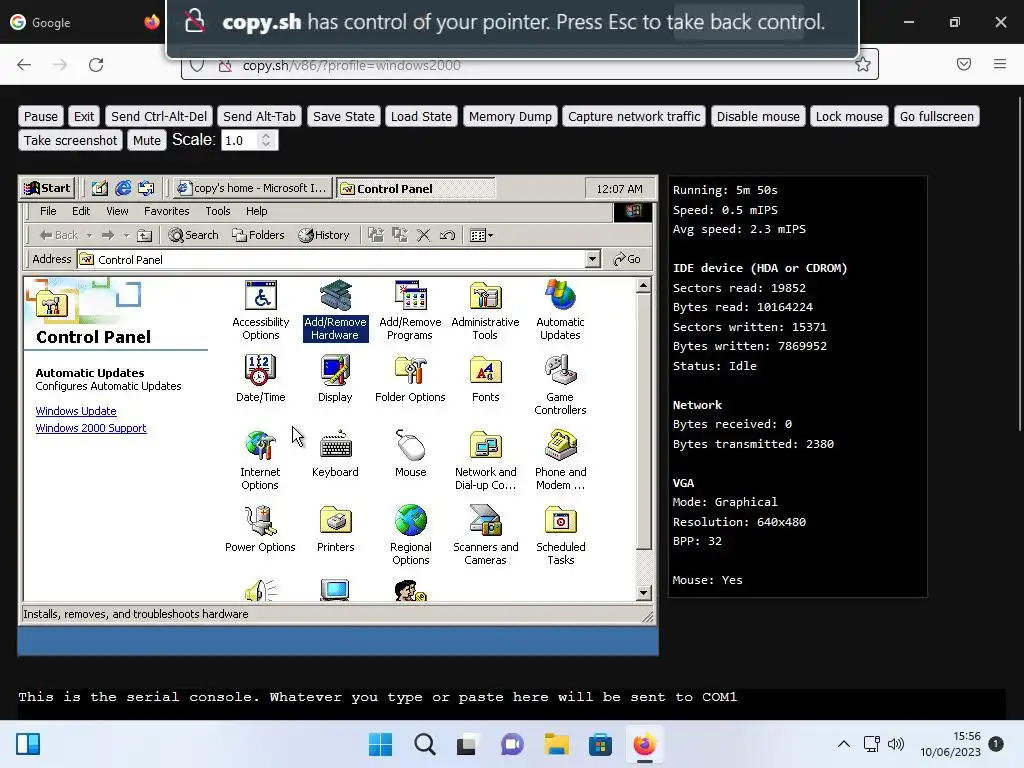The height and width of the screenshot is (768, 1024).
Task: Open Game Controllers icon
Action: pos(560,385)
